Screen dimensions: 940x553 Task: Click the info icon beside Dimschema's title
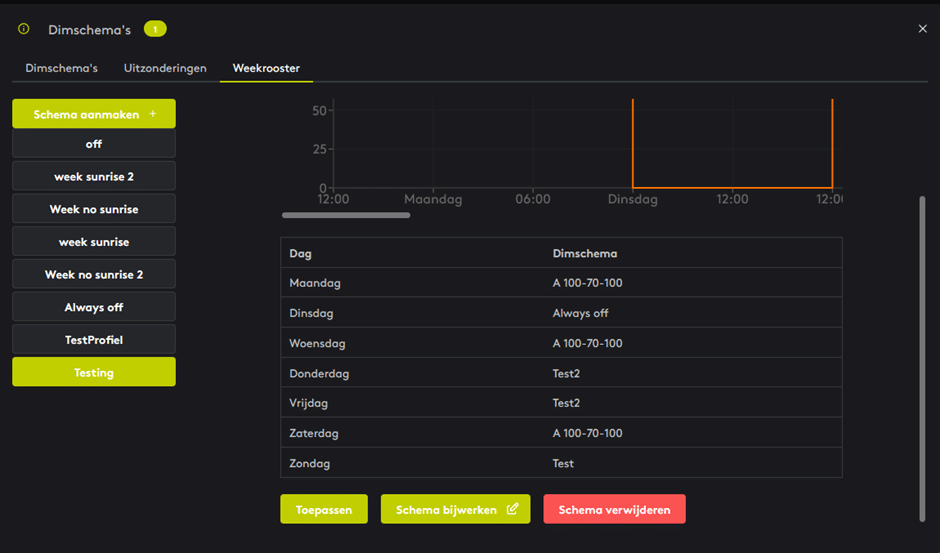point(24,29)
